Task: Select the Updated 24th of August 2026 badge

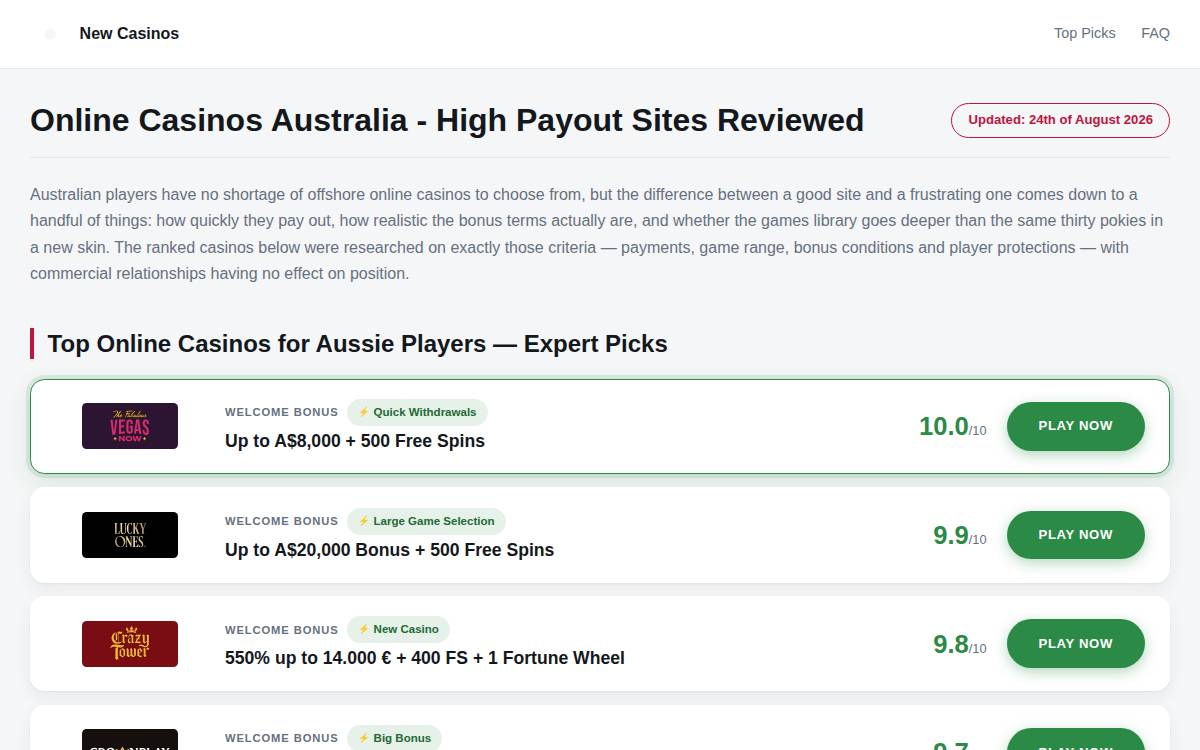Action: [1060, 120]
